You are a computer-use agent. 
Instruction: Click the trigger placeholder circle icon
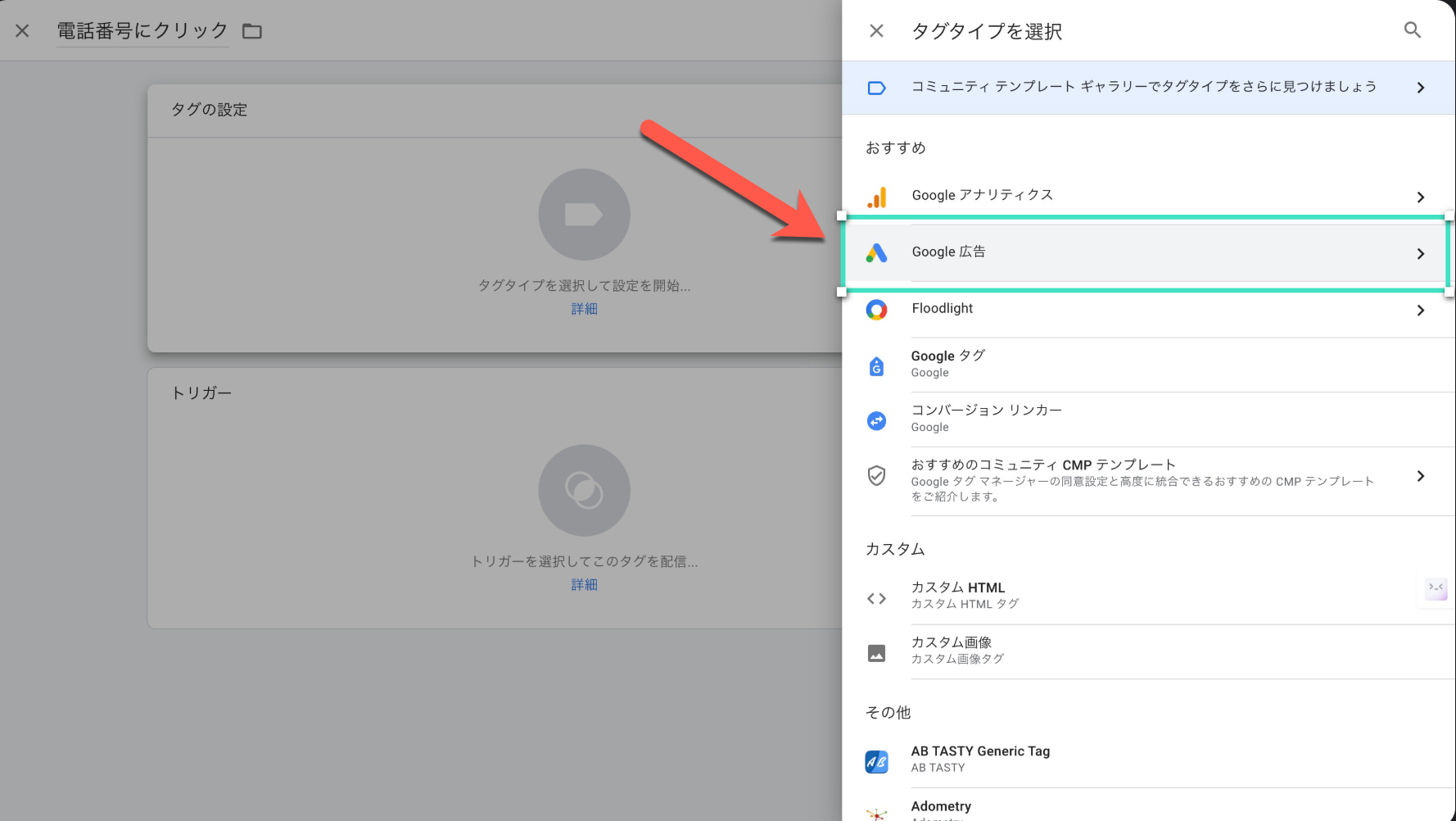pos(584,490)
